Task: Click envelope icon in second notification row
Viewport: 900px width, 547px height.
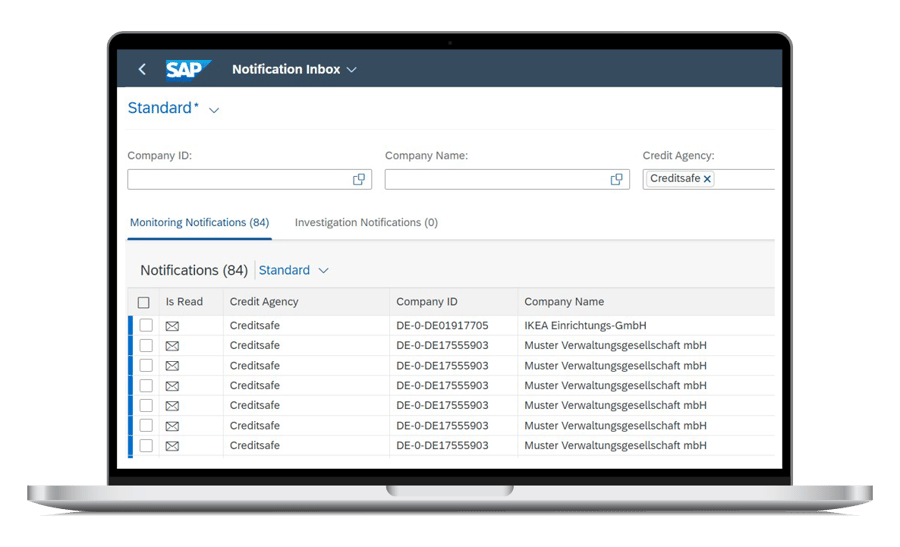Action: tap(172, 346)
